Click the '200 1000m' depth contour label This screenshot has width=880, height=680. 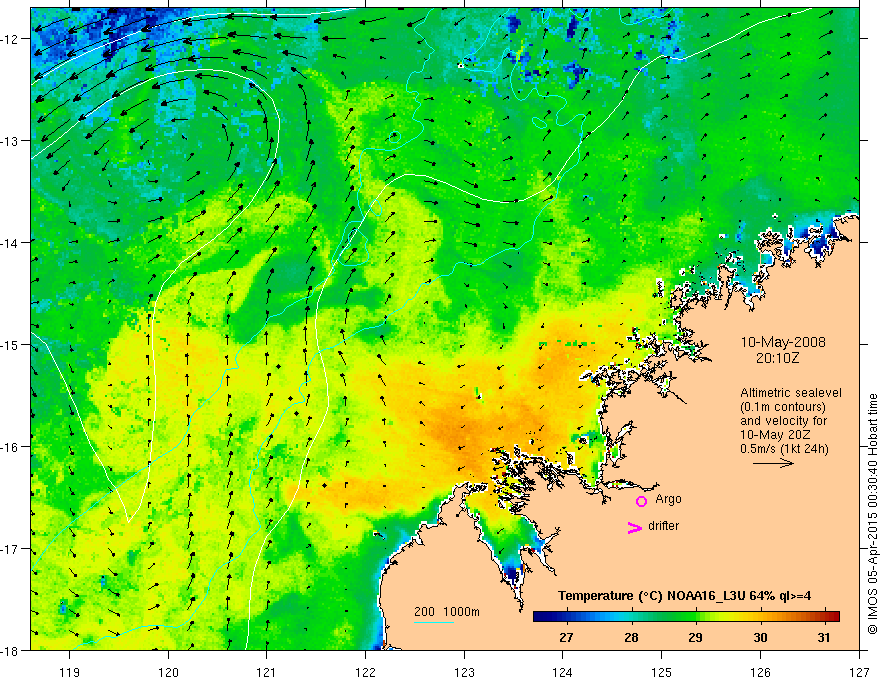tap(447, 612)
